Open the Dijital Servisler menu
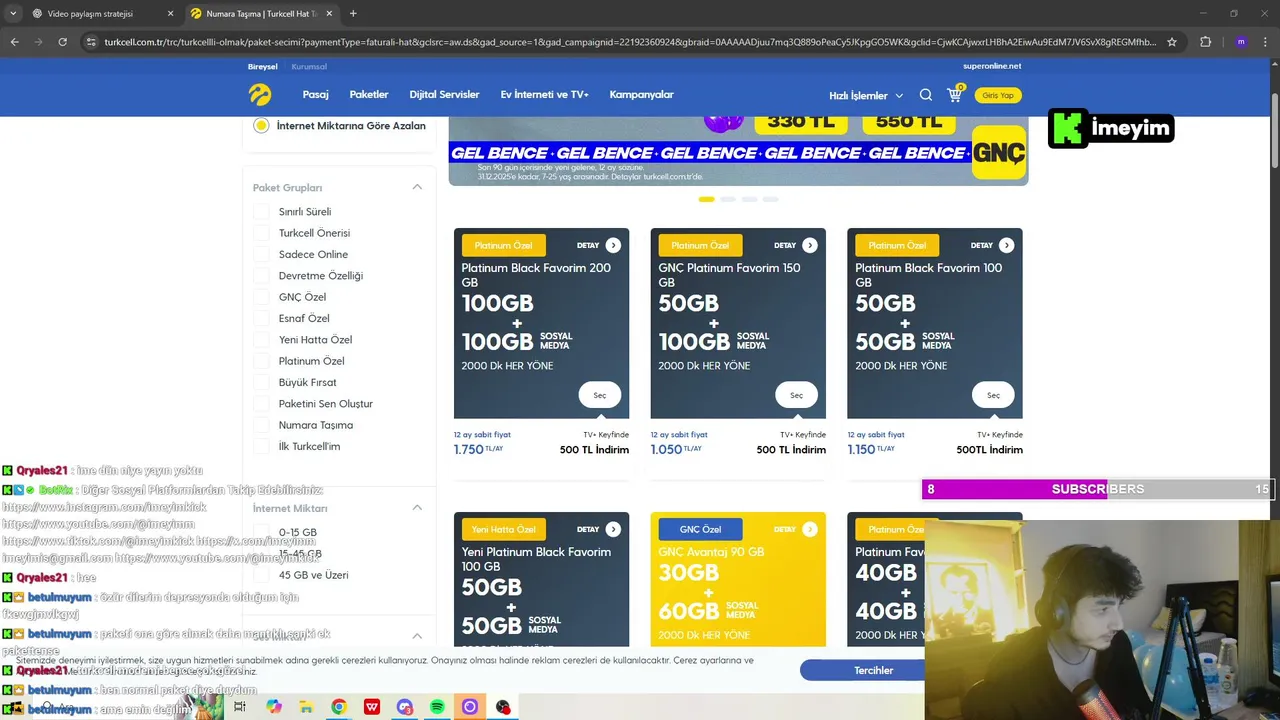This screenshot has width=1280, height=720. click(x=444, y=95)
